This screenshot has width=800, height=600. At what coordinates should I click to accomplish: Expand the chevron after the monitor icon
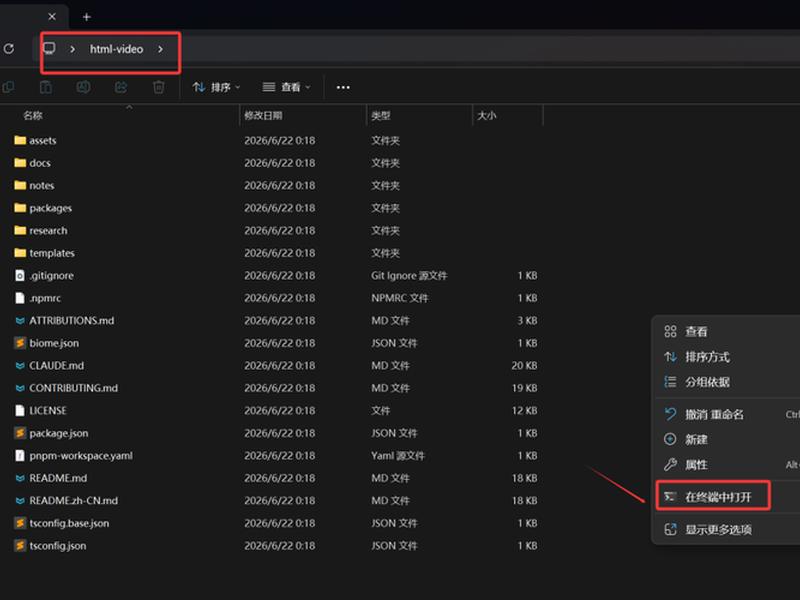(72, 49)
